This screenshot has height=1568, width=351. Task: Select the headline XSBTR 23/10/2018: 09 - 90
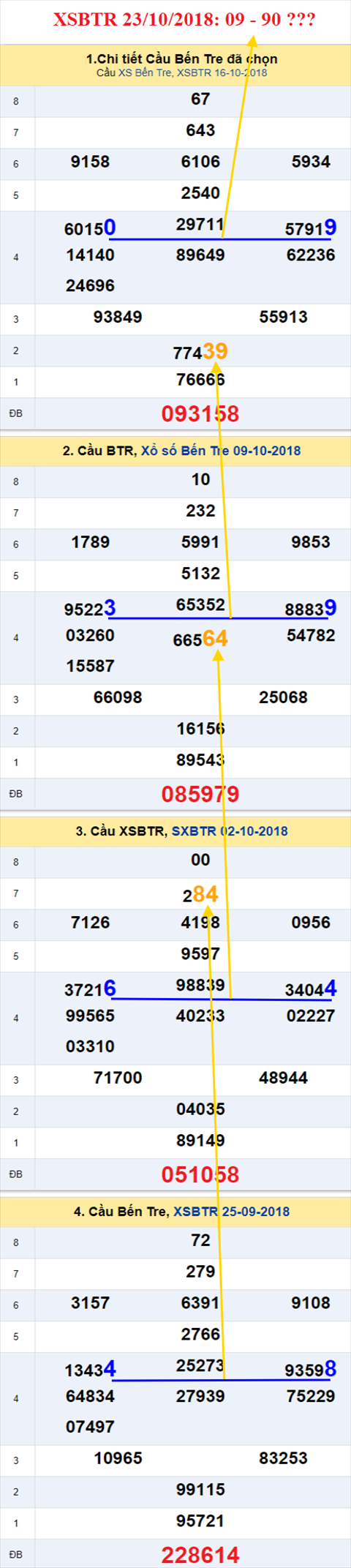pos(184,20)
